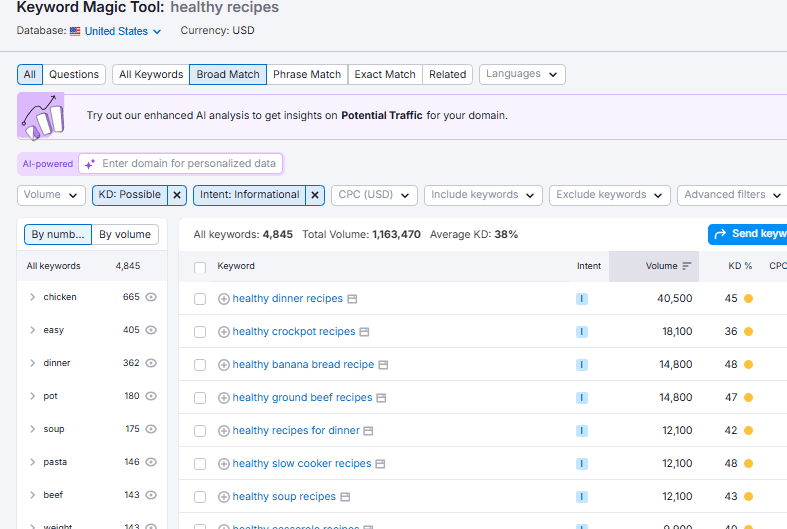Open the Include keywords dropdown

pyautogui.click(x=483, y=195)
